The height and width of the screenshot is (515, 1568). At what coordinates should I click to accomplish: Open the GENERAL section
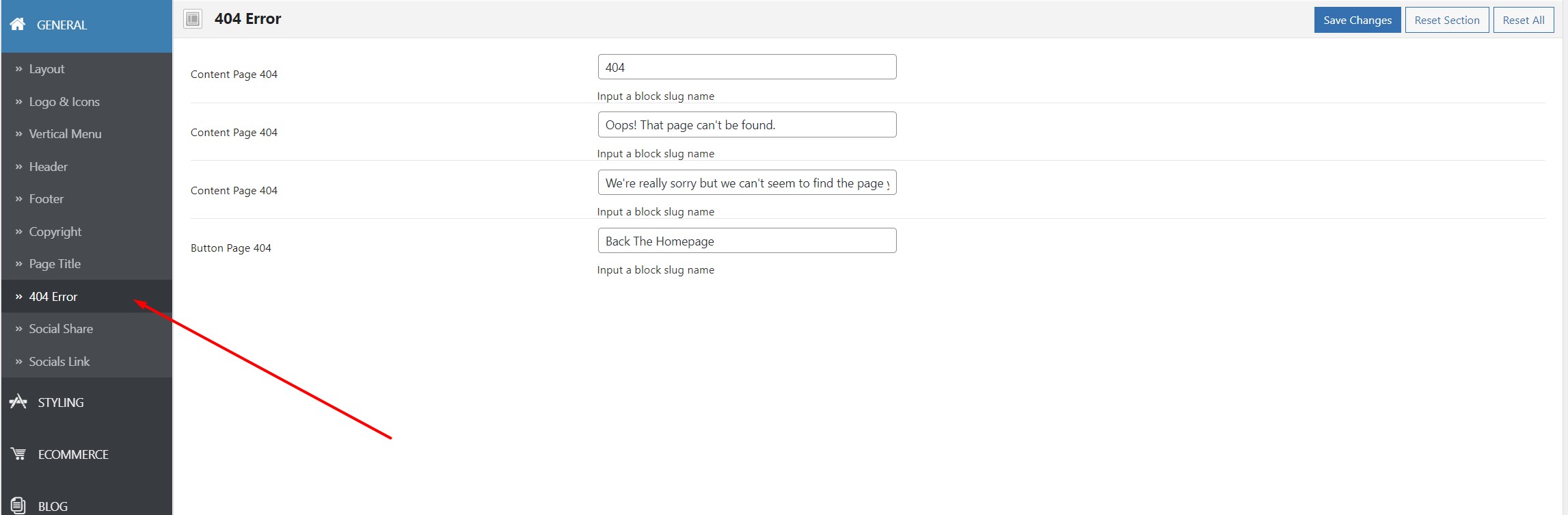pos(87,26)
